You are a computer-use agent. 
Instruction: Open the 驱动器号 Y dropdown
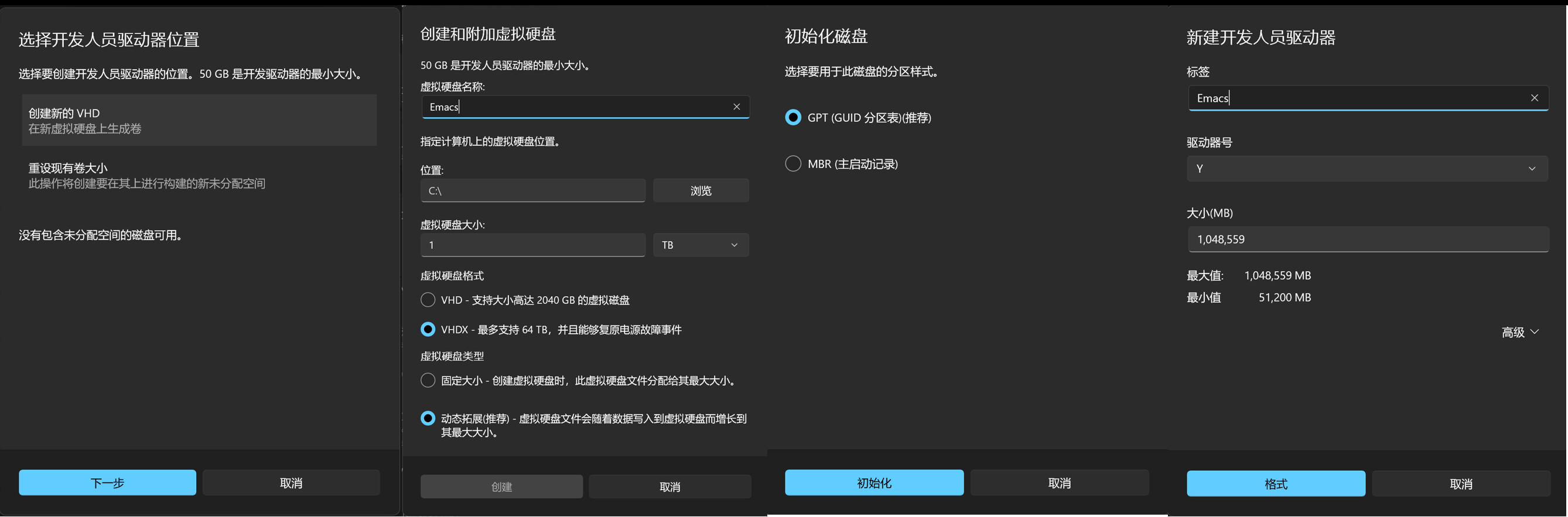click(1367, 169)
